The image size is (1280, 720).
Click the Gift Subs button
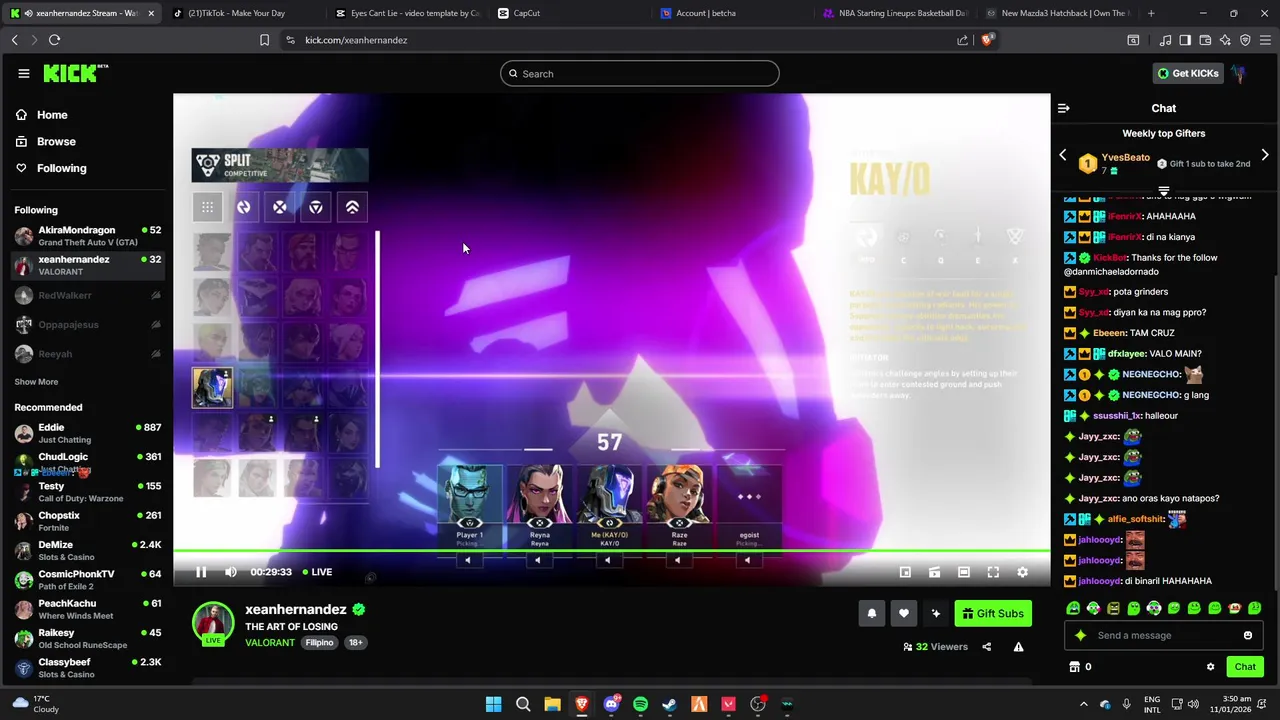coord(993,614)
